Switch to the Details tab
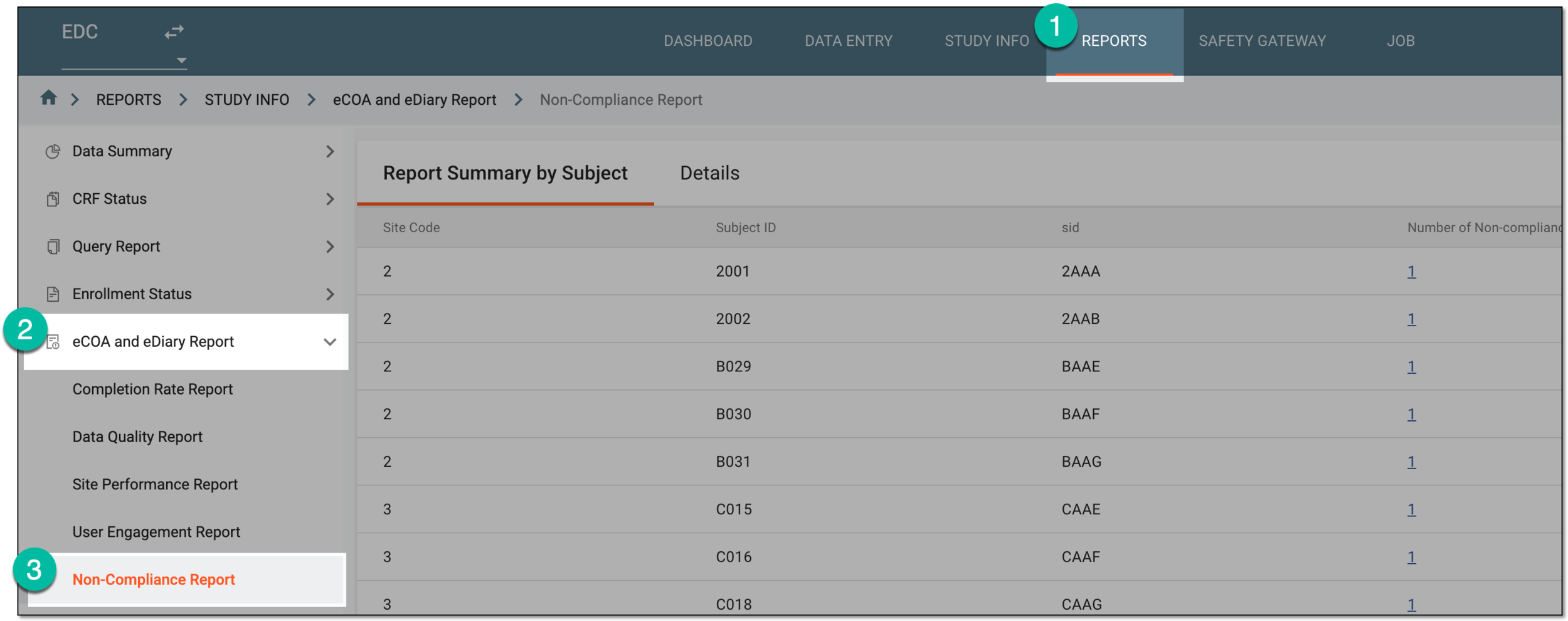This screenshot has width=1568, height=621. (x=709, y=173)
